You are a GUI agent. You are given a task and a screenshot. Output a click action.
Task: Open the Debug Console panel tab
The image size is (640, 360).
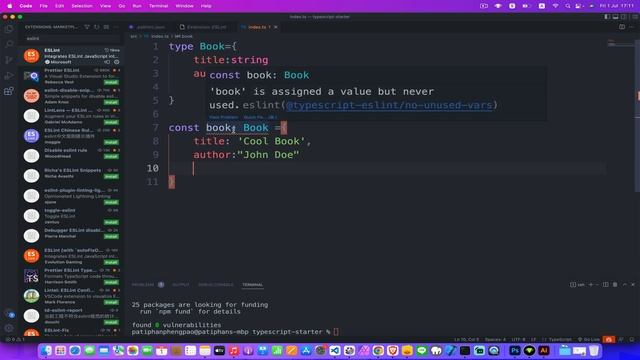coord(216,284)
